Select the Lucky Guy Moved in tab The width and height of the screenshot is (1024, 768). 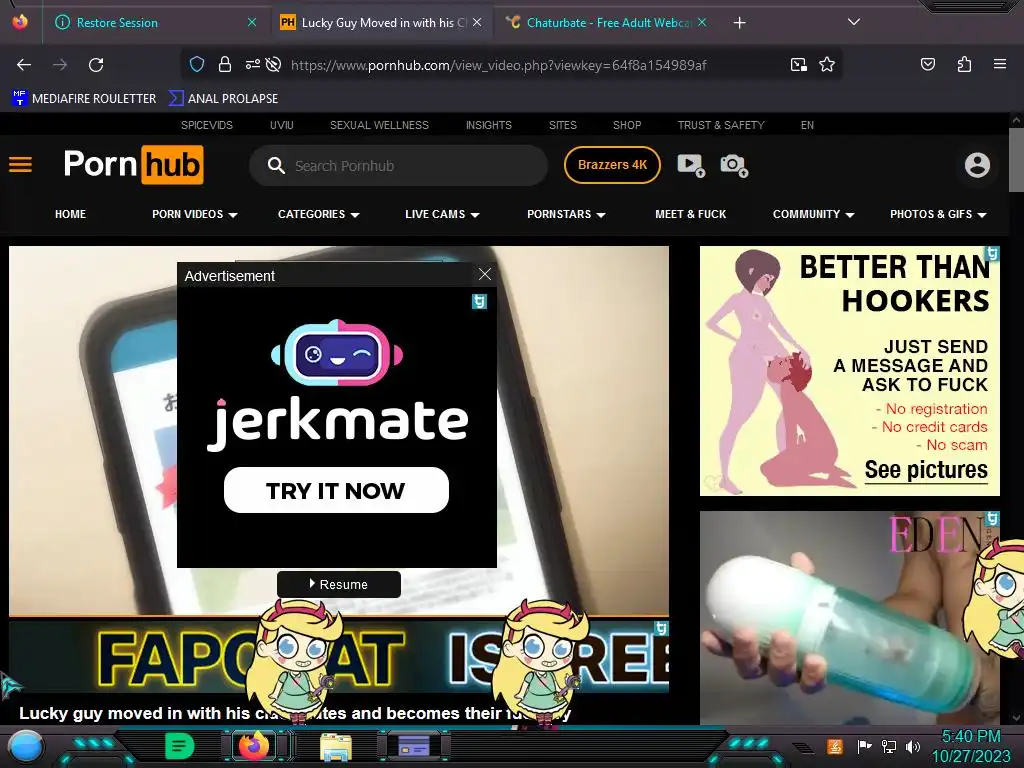[383, 23]
